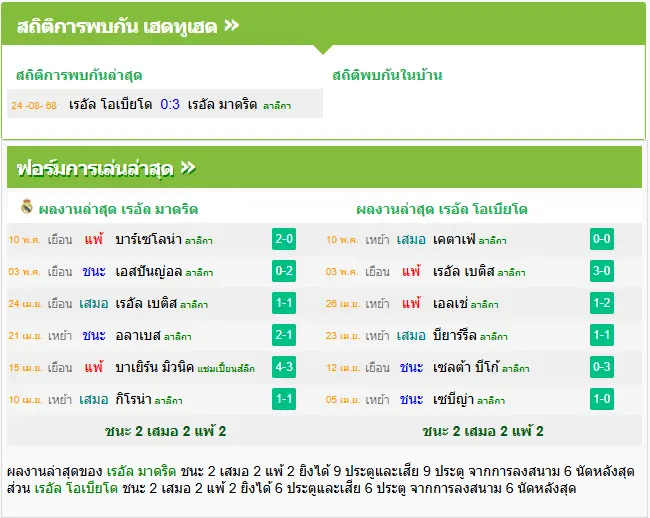Select the สถิติการพบกันล่าสุด tab
Screen dimensions: 650x518
[x=79, y=75]
